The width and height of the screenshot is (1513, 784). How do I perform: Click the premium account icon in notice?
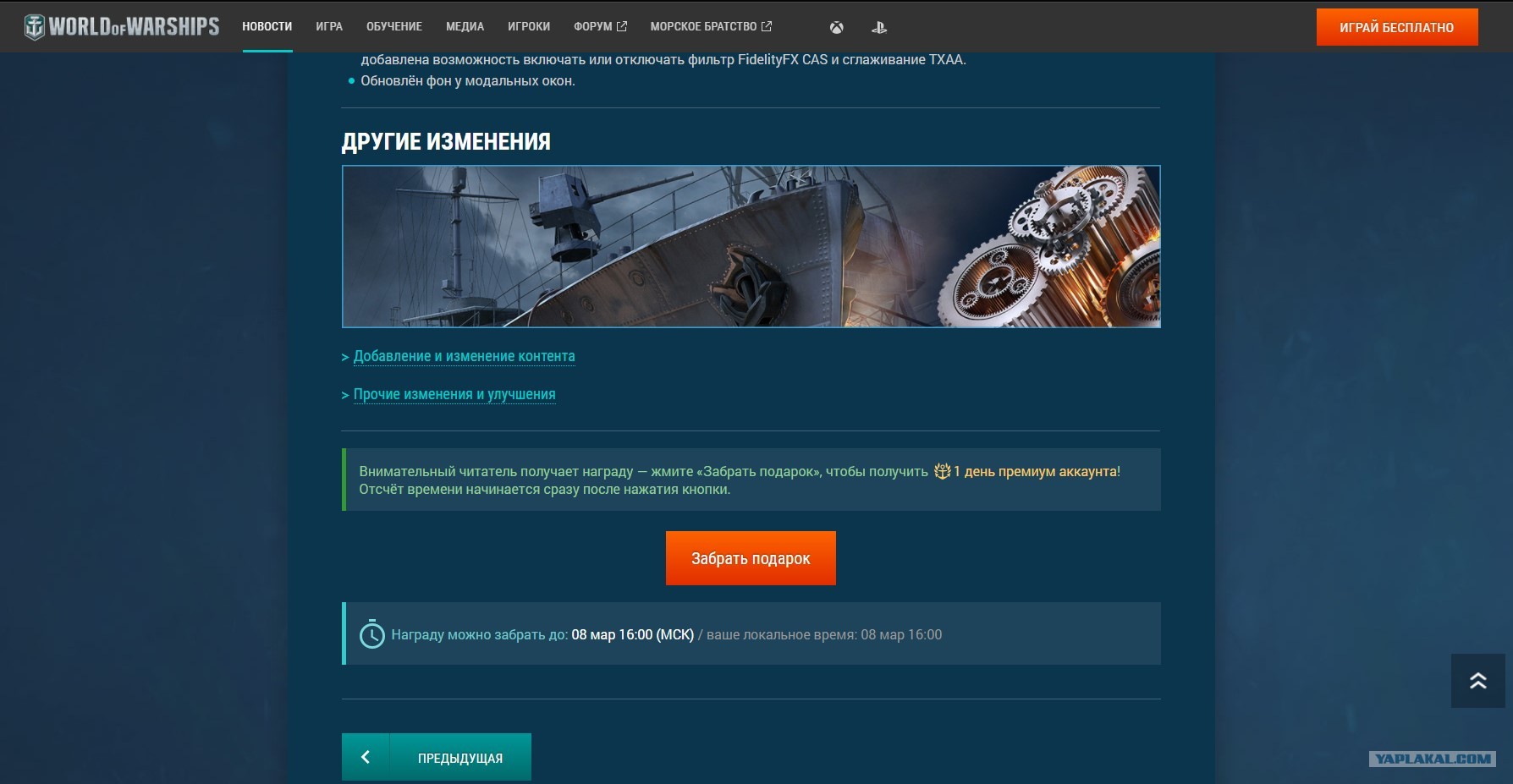point(942,471)
